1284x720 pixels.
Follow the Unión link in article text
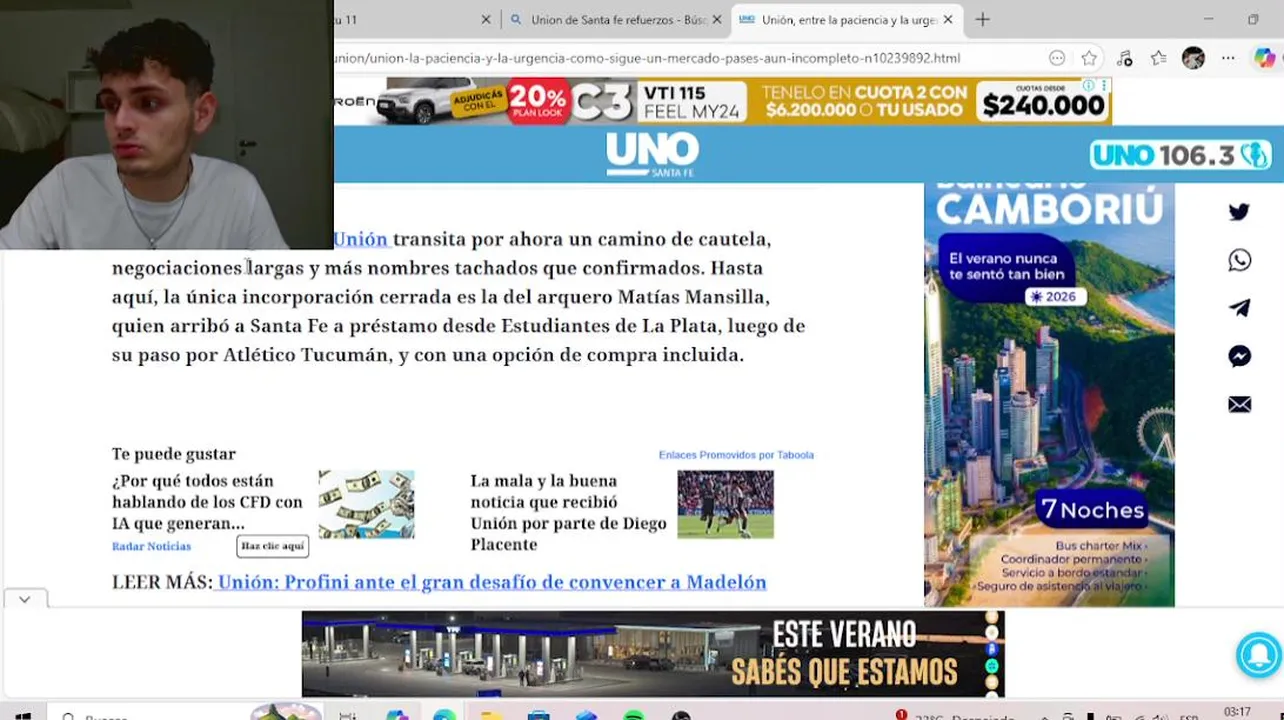click(360, 239)
